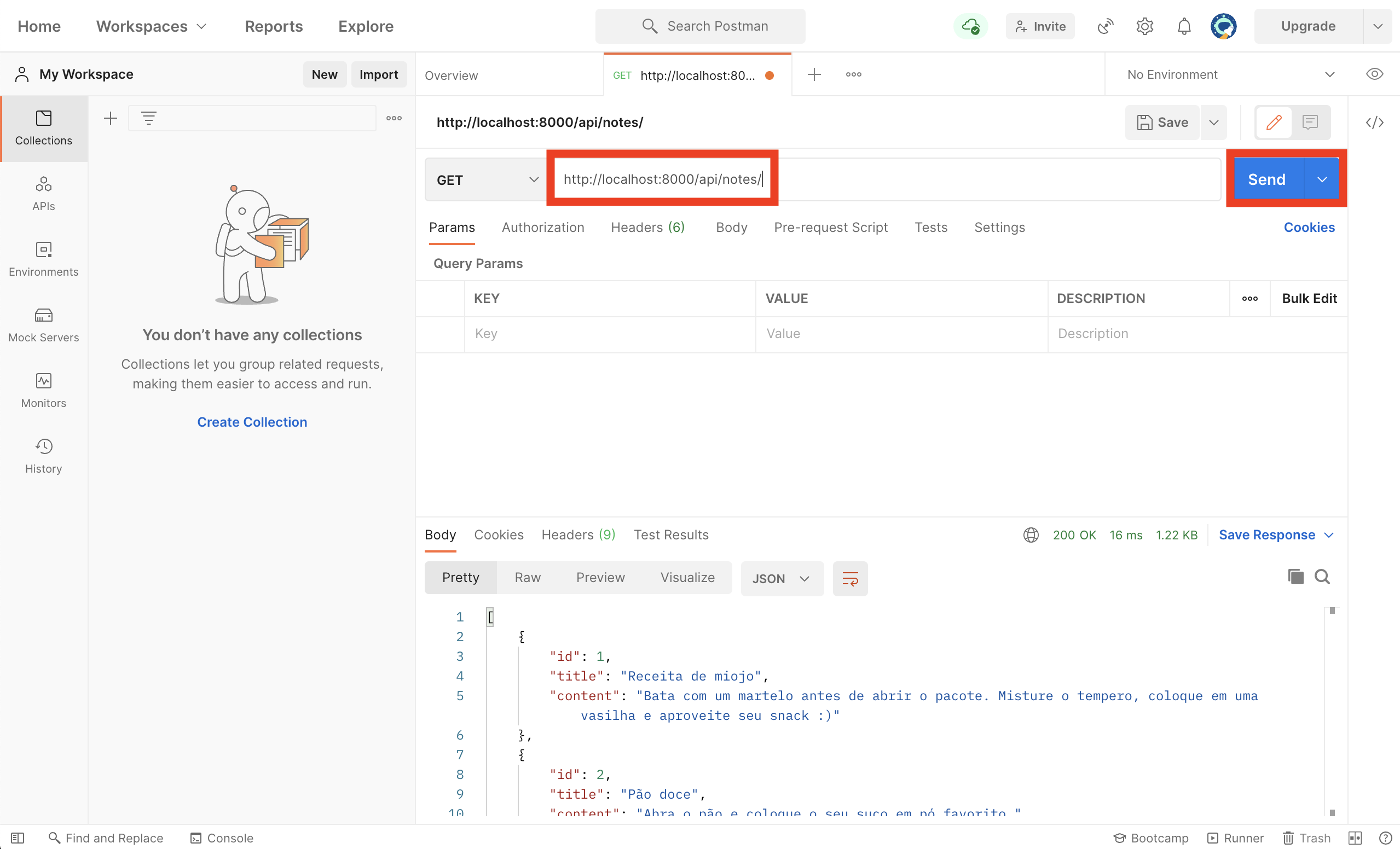Click the Bulk Edit link
1400x849 pixels.
(1309, 298)
